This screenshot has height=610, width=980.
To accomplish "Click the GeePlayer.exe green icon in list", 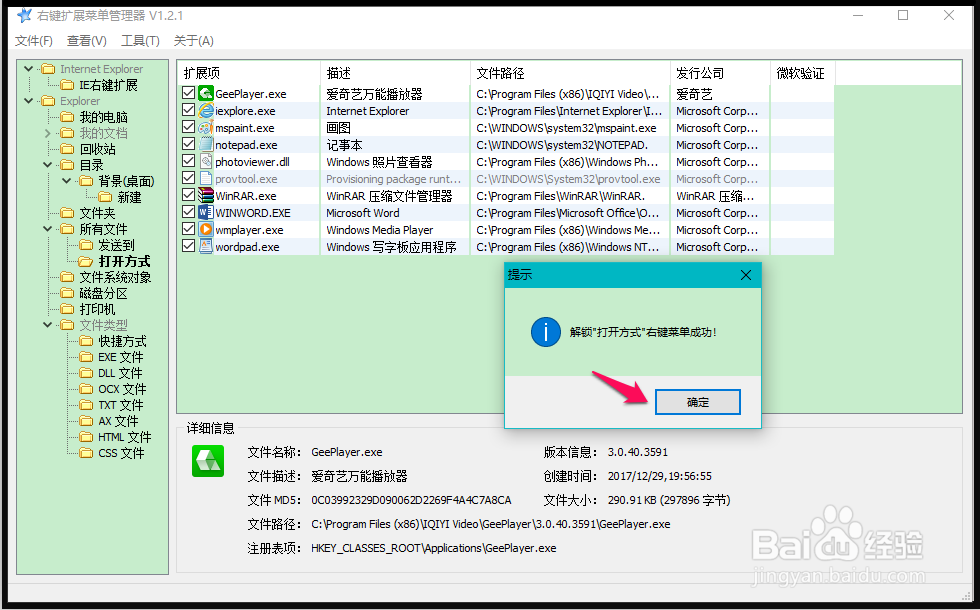I will (x=206, y=94).
